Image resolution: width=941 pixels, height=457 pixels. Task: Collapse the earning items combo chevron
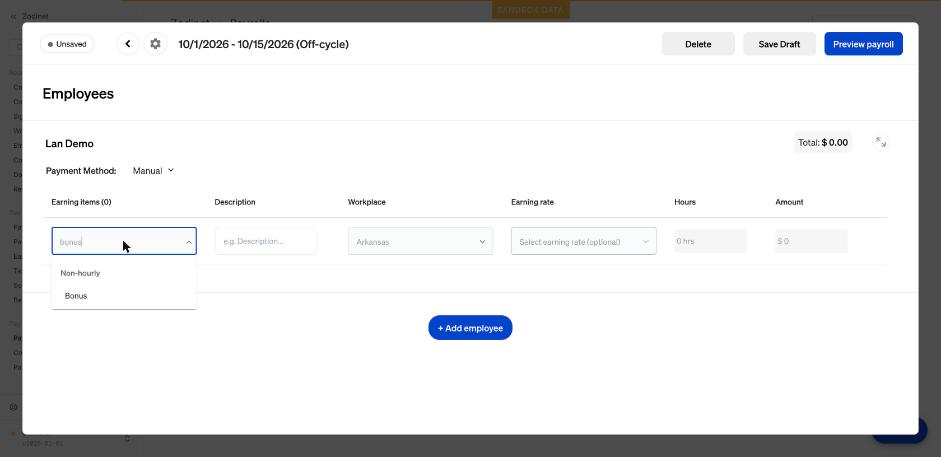pyautogui.click(x=188, y=242)
